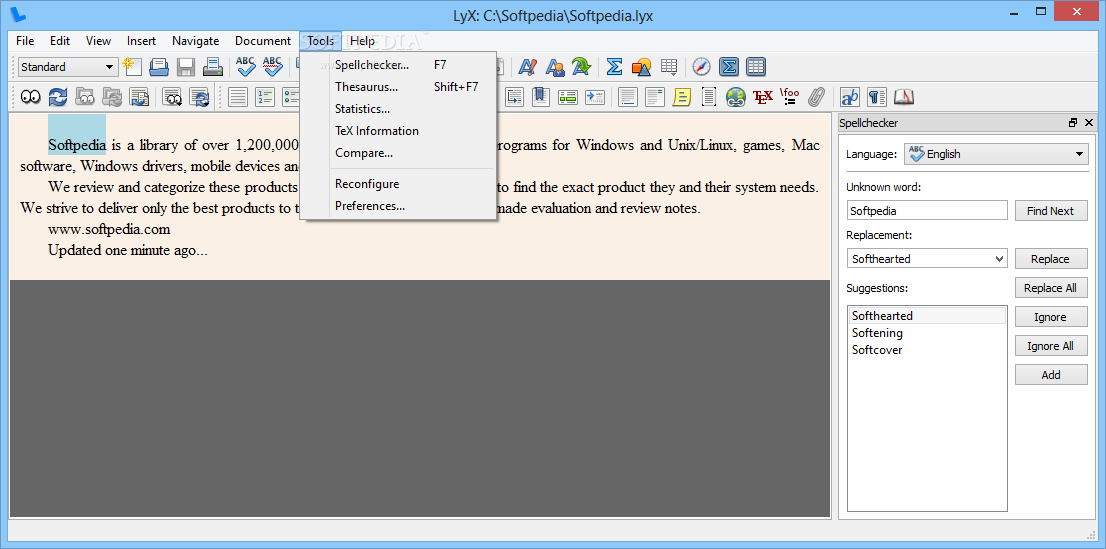Click the www.softpedia.com text line

point(109,229)
